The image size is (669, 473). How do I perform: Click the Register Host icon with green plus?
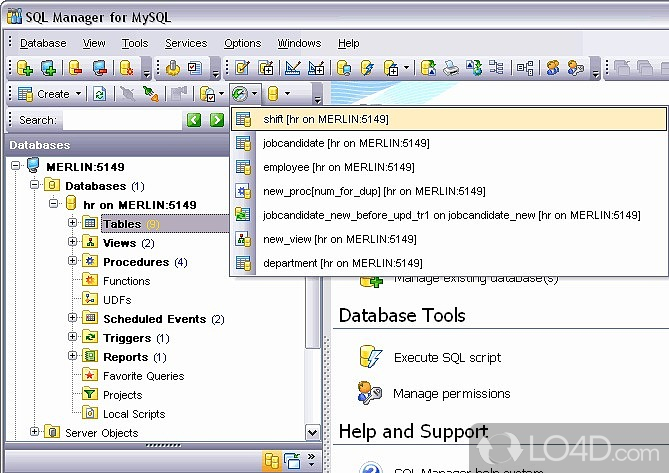point(48,68)
